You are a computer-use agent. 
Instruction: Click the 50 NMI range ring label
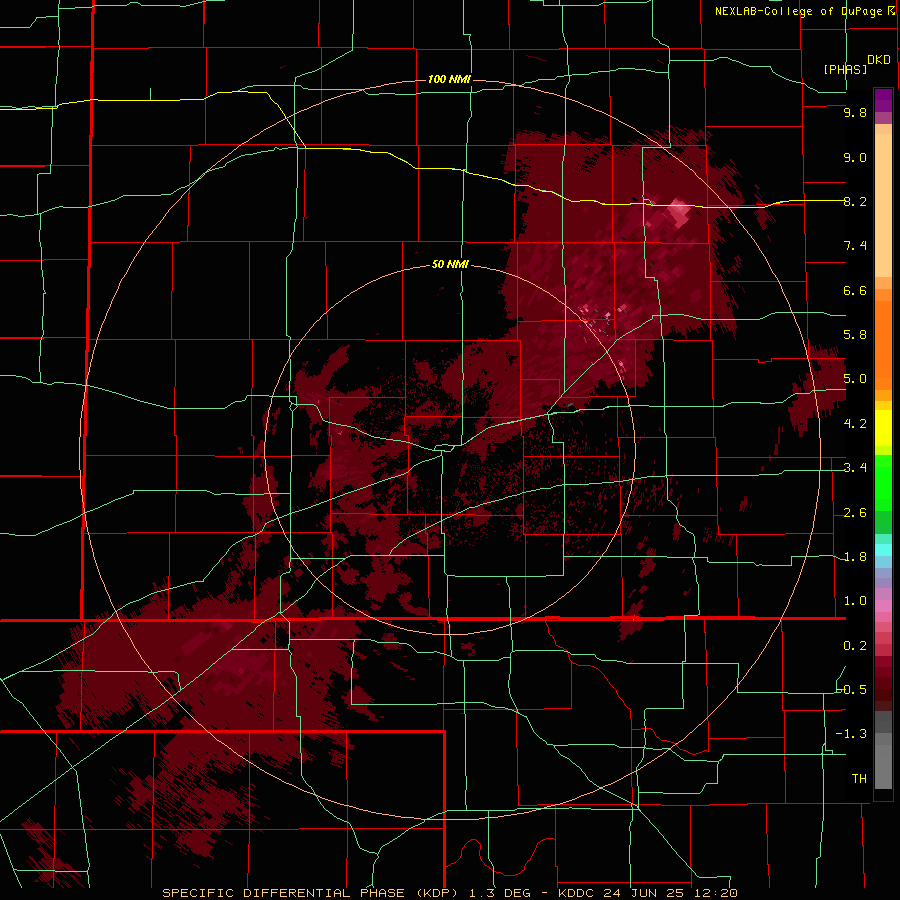coord(450,264)
